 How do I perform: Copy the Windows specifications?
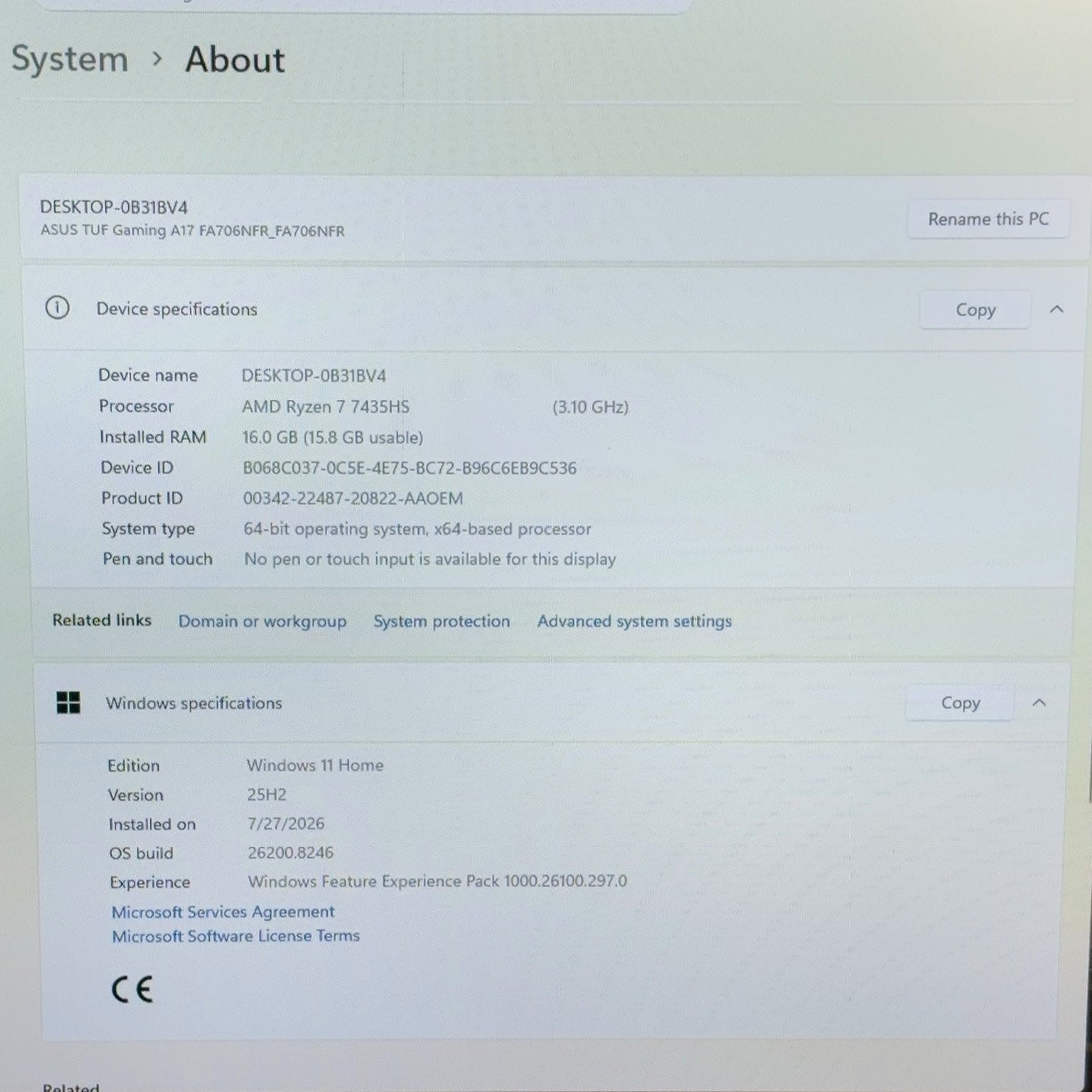(x=960, y=703)
